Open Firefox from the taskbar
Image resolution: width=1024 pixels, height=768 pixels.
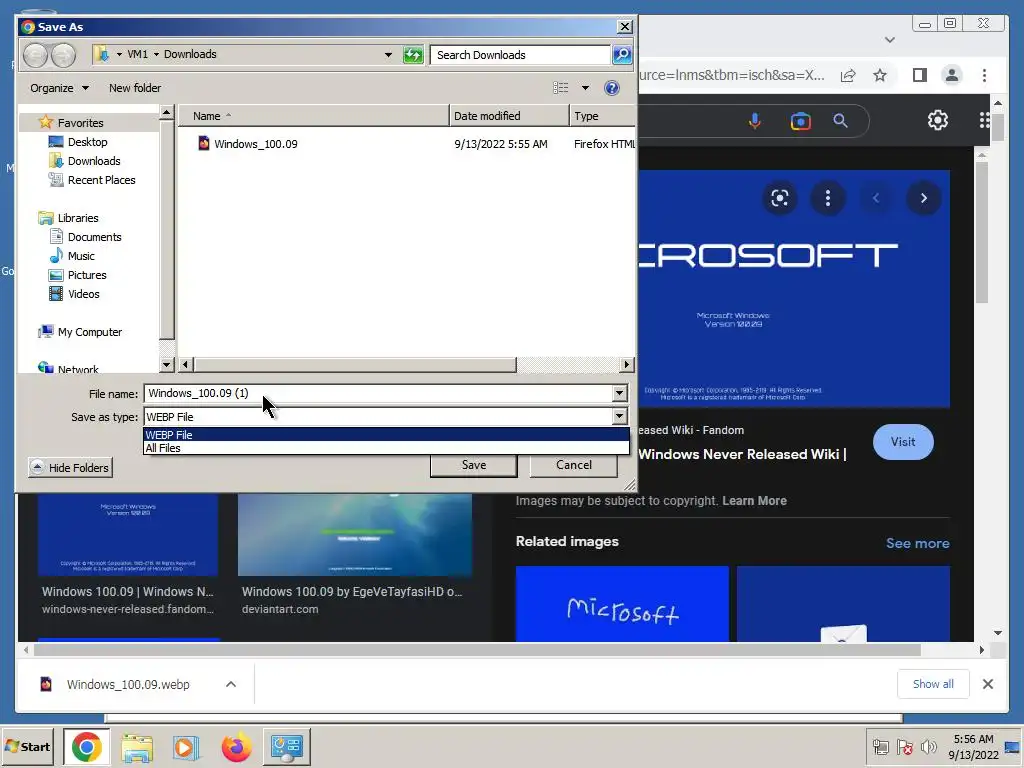(236, 747)
